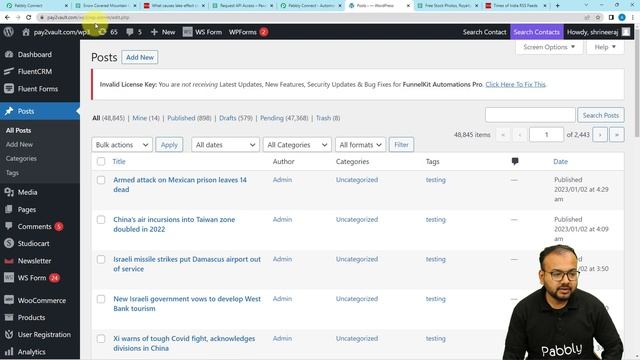640x360 pixels.
Task: Click the current page number field
Action: [x=546, y=135]
